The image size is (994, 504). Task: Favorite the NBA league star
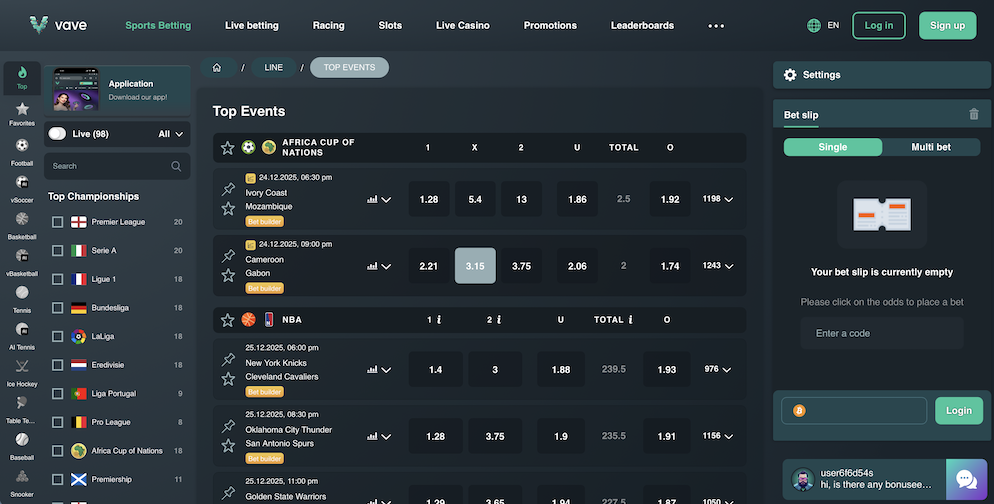(x=228, y=320)
